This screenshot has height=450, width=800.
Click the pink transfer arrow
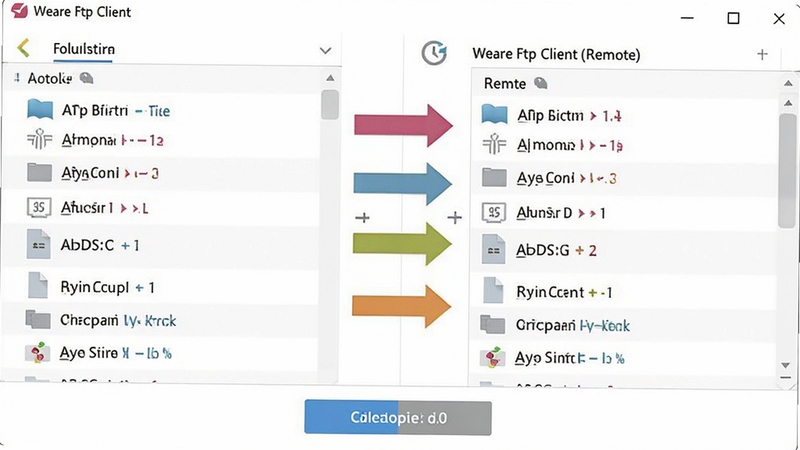tap(403, 125)
